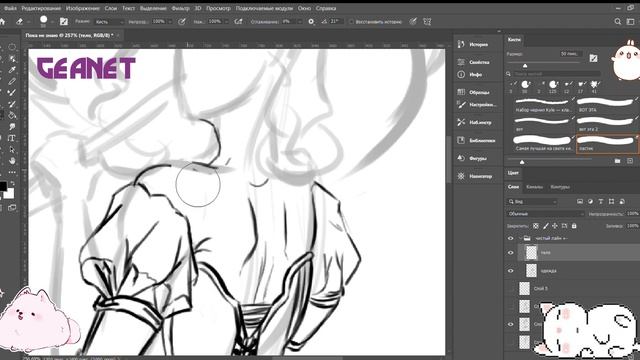Hide the одежда layer eye icon

tap(511, 271)
